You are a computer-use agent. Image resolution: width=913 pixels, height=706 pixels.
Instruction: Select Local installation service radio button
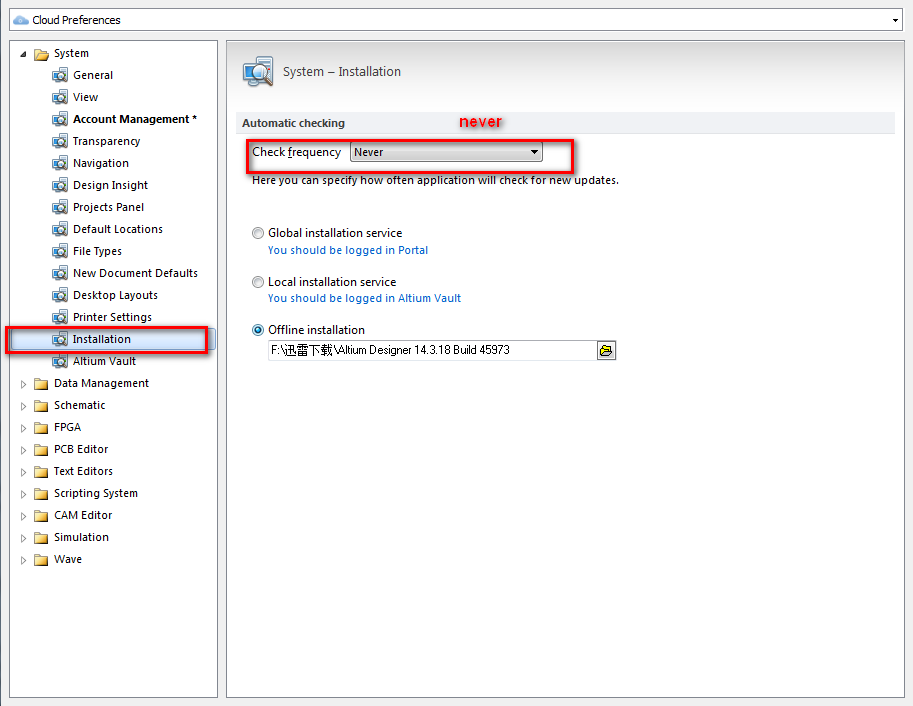[259, 282]
